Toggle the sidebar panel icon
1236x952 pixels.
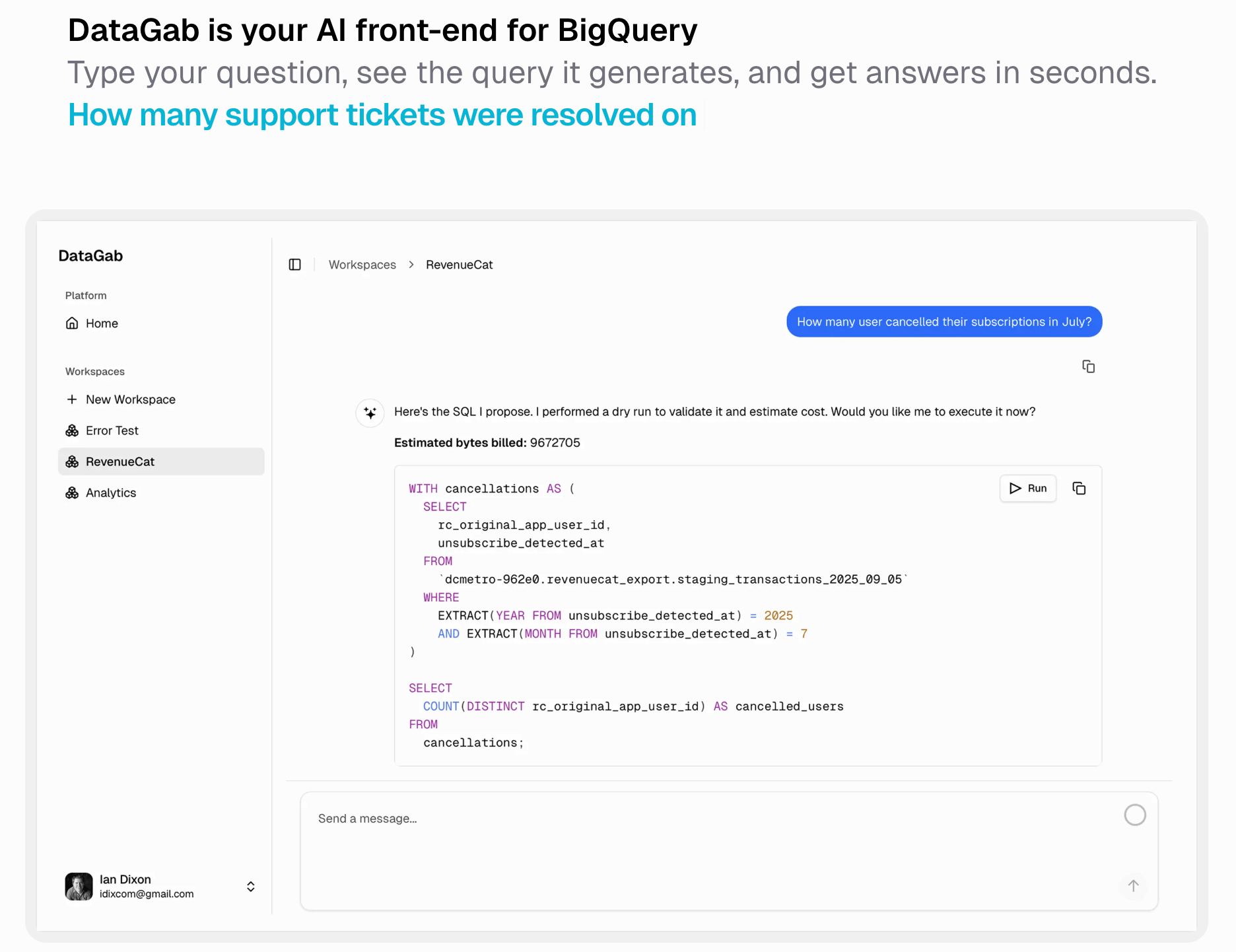[x=295, y=265]
